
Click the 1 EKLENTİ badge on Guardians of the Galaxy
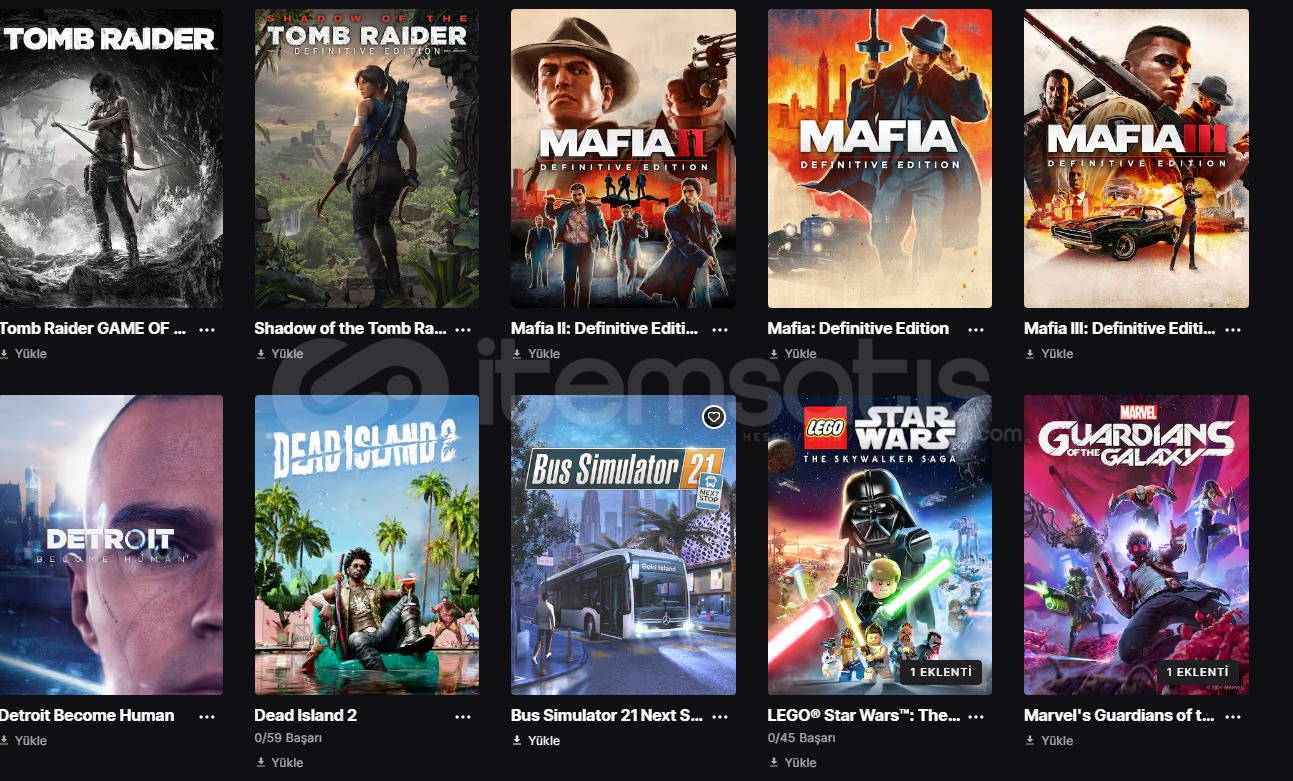pyautogui.click(x=1197, y=673)
